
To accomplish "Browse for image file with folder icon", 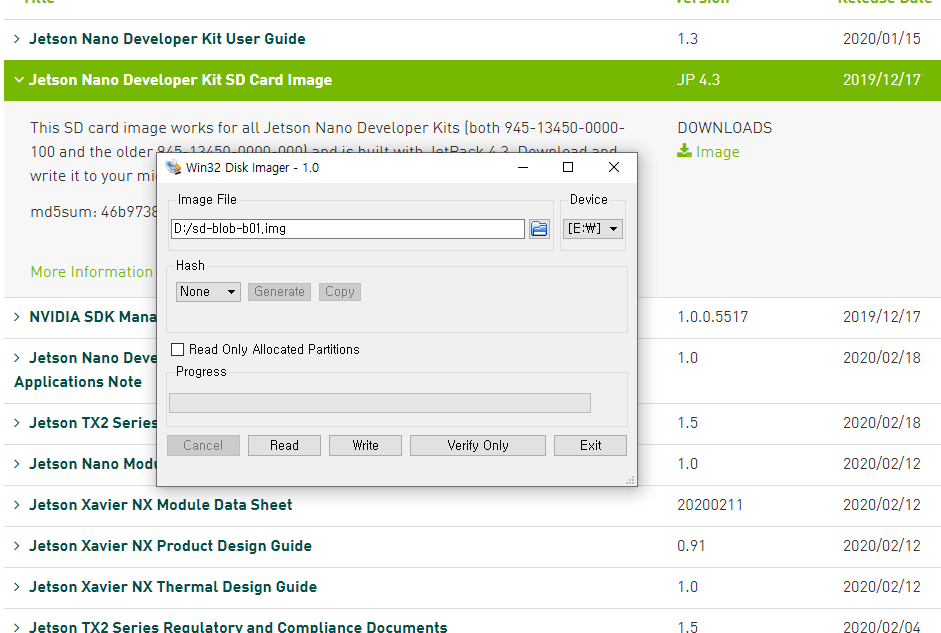I will pyautogui.click(x=539, y=229).
